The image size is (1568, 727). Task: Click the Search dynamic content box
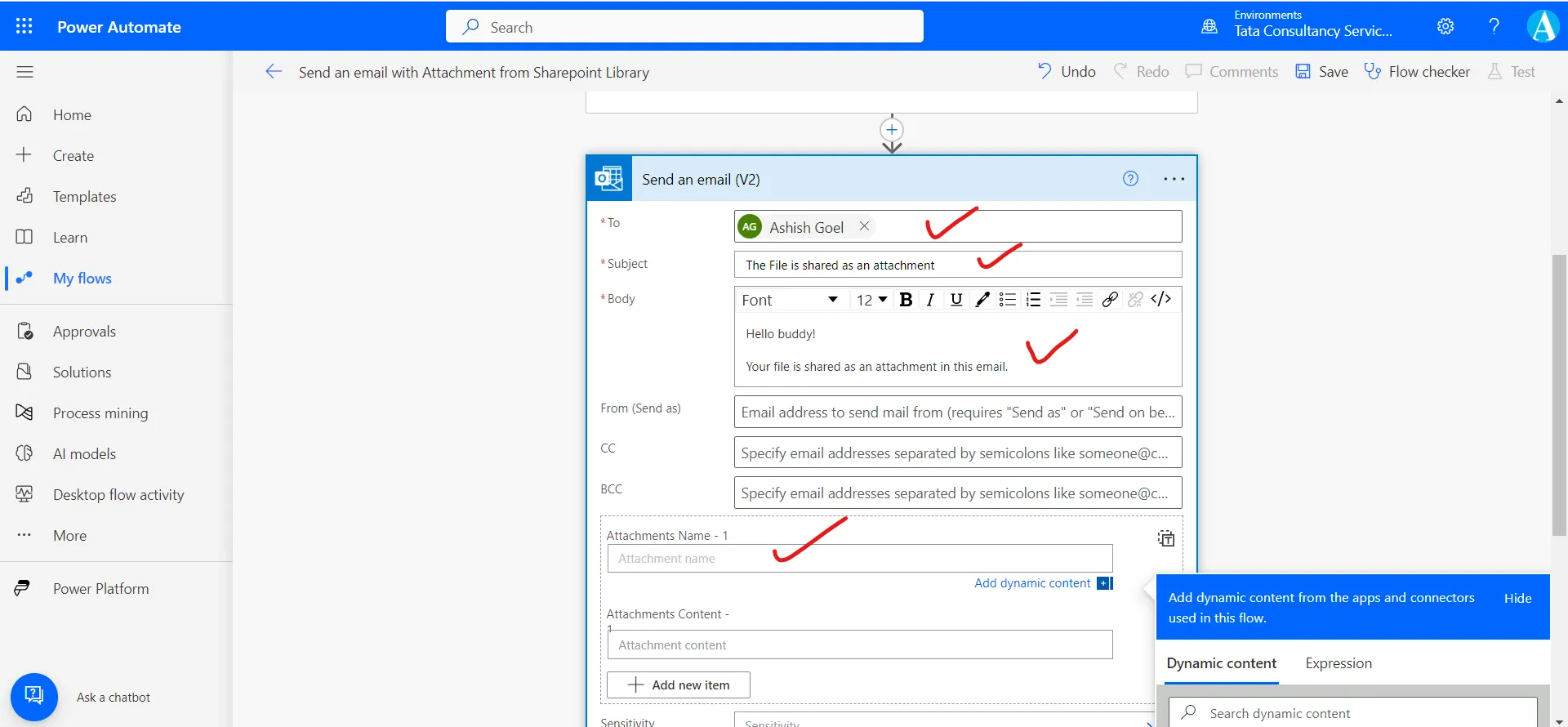(x=1352, y=713)
